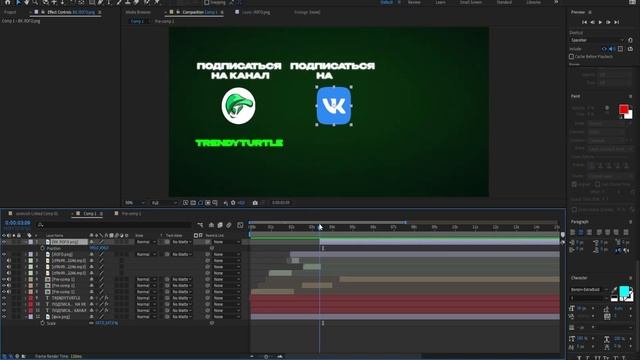
Task: Click Pre-comp 1 breadcrumb in the viewer
Action: coord(164,21)
